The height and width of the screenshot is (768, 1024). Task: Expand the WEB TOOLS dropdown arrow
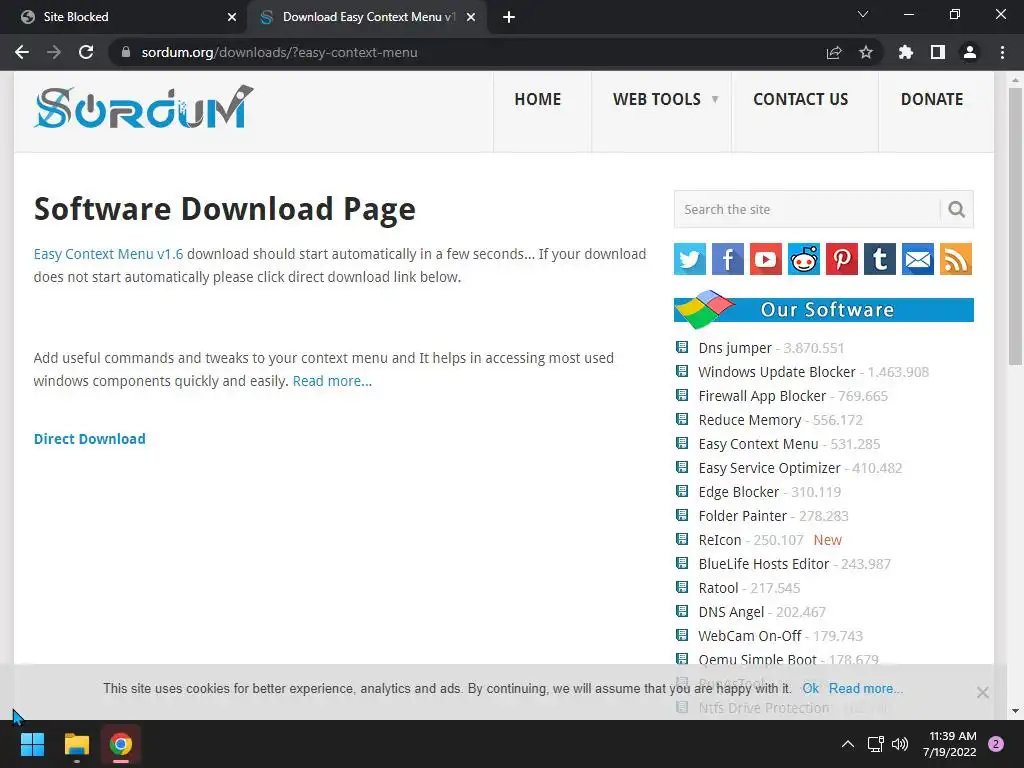click(715, 99)
